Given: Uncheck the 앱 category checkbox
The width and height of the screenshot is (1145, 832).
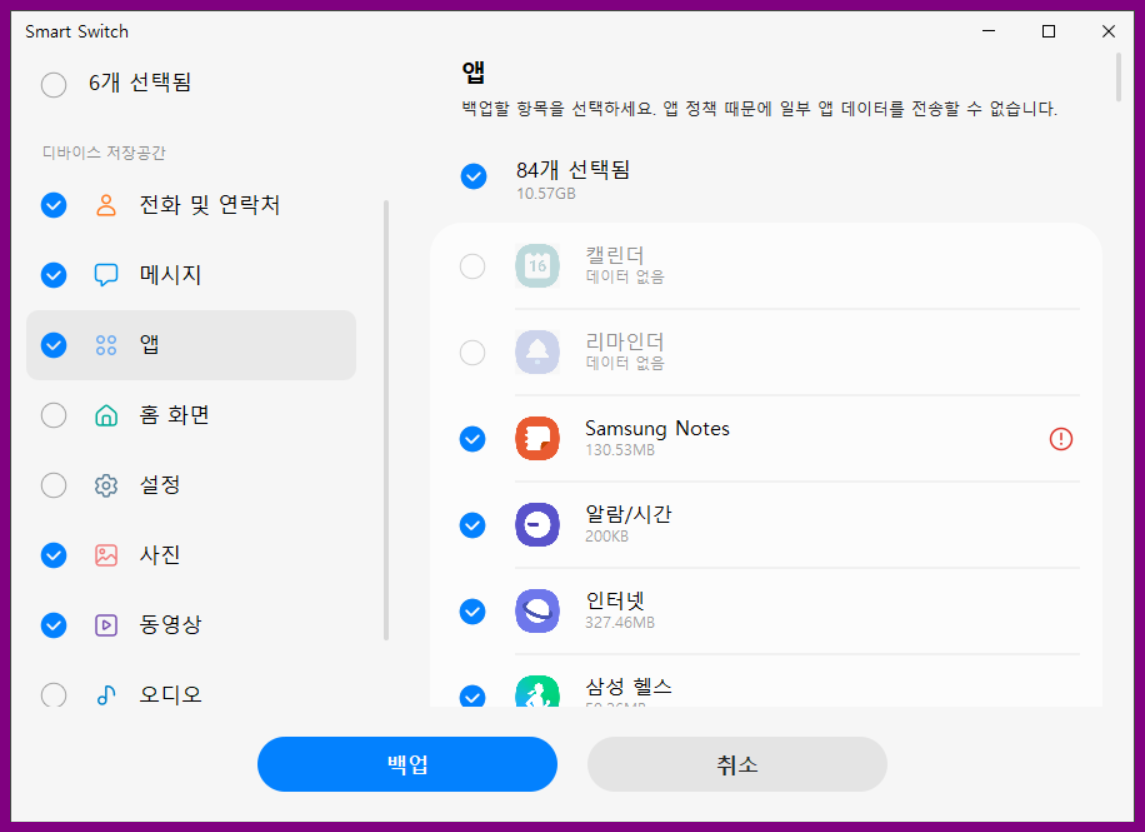Looking at the screenshot, I should point(54,345).
